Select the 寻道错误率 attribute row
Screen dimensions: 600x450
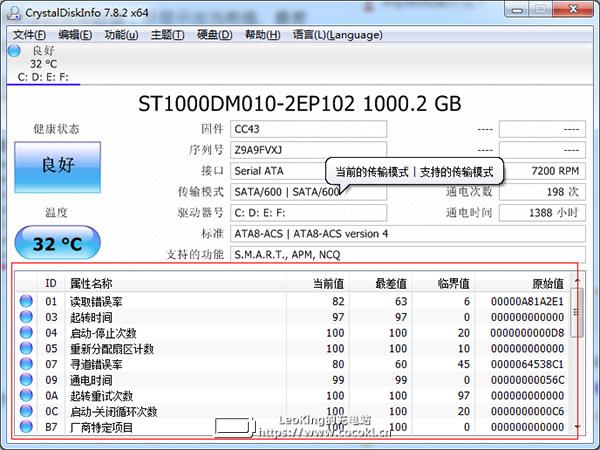(292, 364)
